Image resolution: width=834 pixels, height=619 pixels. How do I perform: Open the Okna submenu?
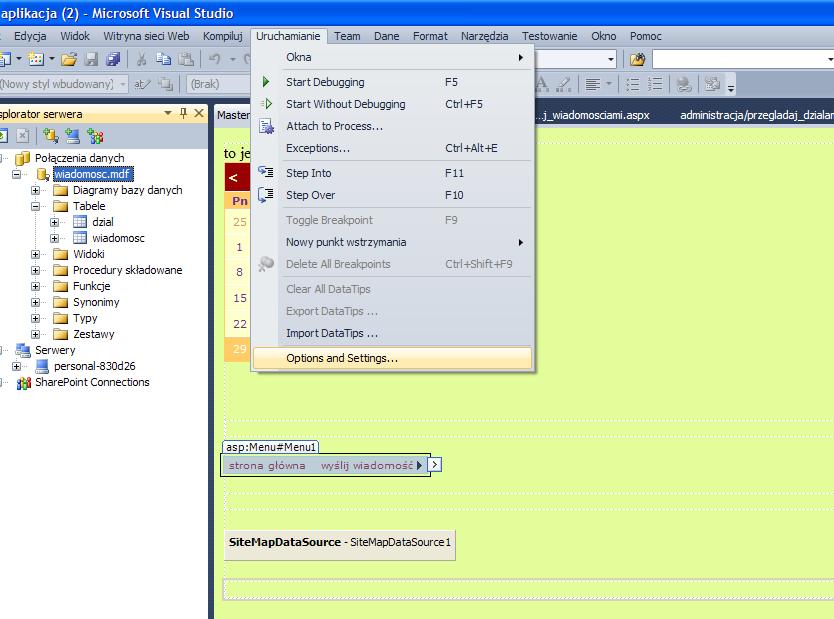pyautogui.click(x=392, y=57)
